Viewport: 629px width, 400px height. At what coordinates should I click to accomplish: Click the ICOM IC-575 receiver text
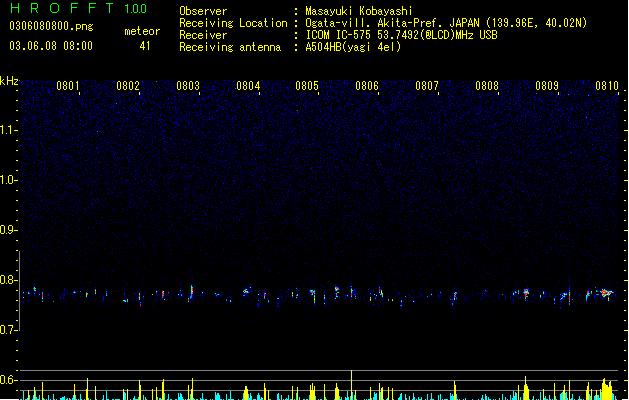401,35
